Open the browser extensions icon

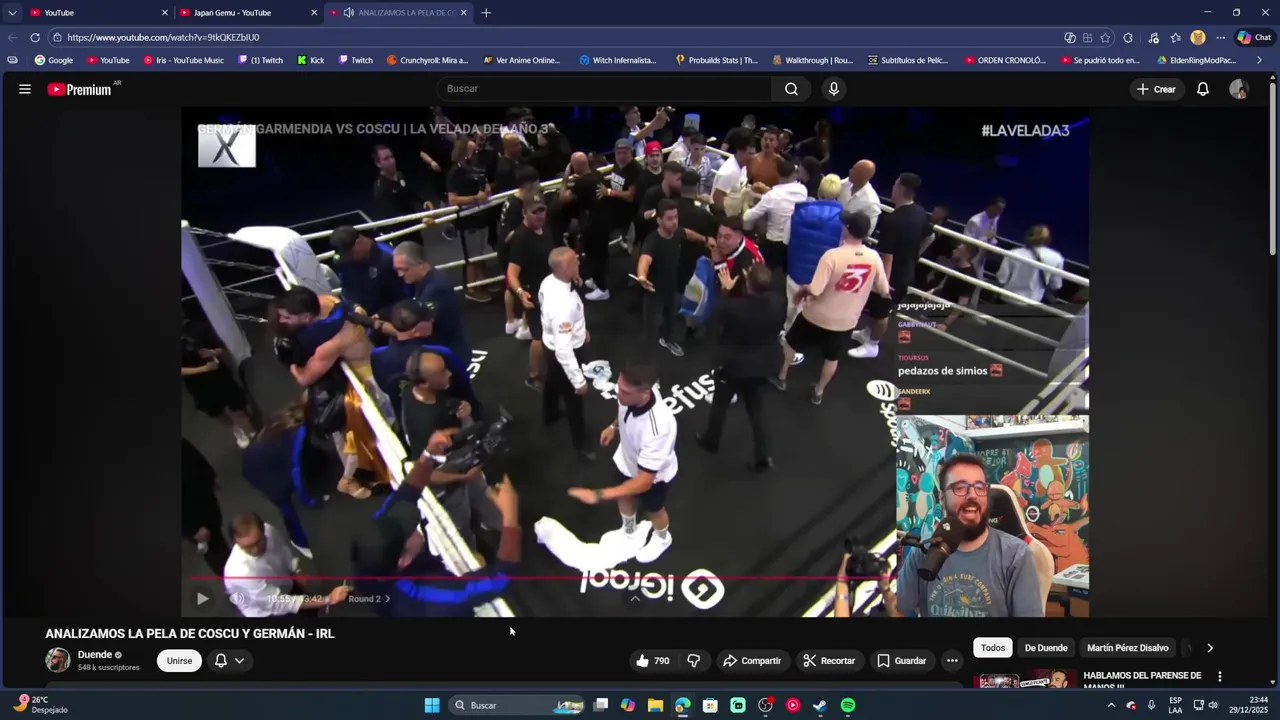[x=1128, y=37]
